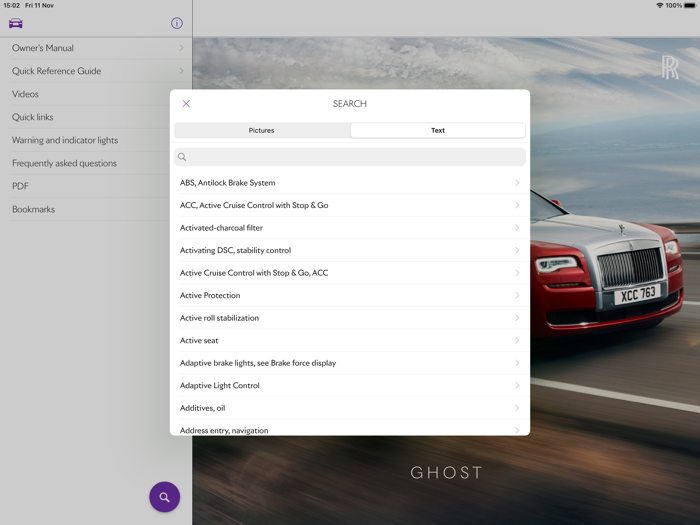
Task: Expand chevron on Additives, oil row
Action: [517, 408]
